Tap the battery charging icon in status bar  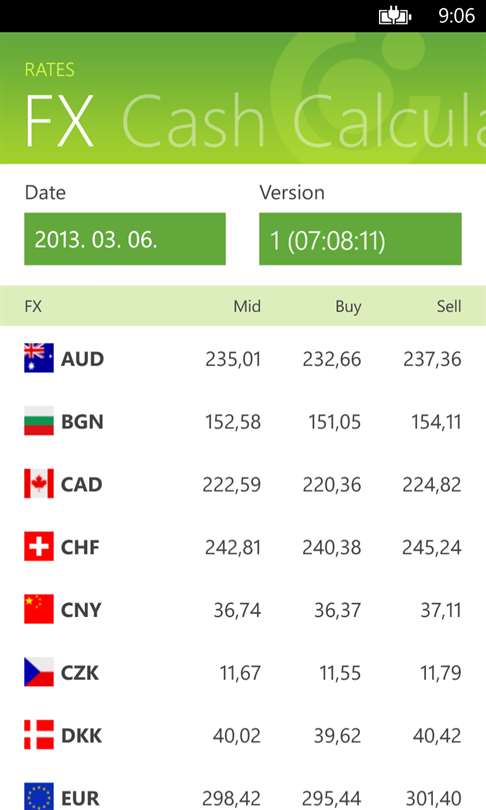(395, 16)
